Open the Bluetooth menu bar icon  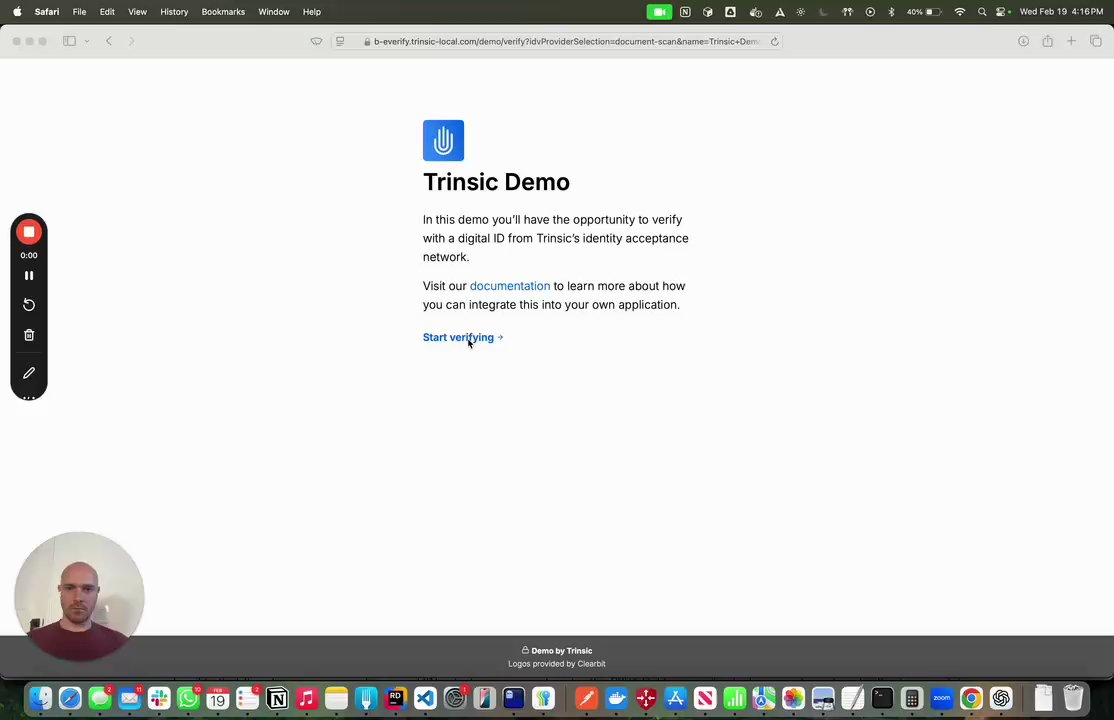[x=891, y=11]
